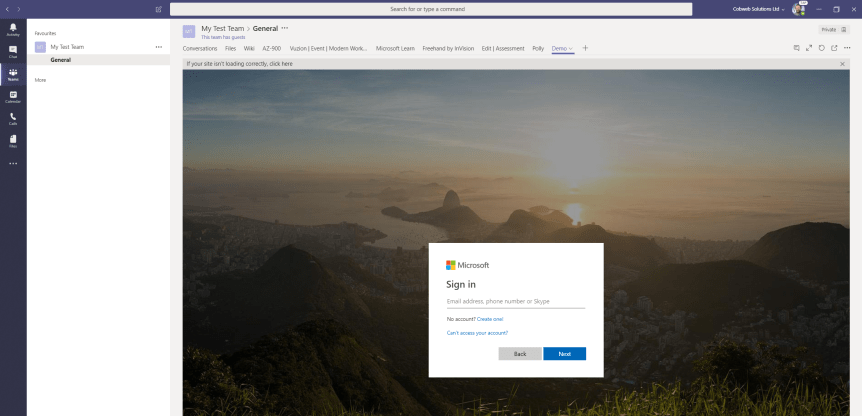Add a new tab with plus icon
The height and width of the screenshot is (416, 862).
[585, 48]
